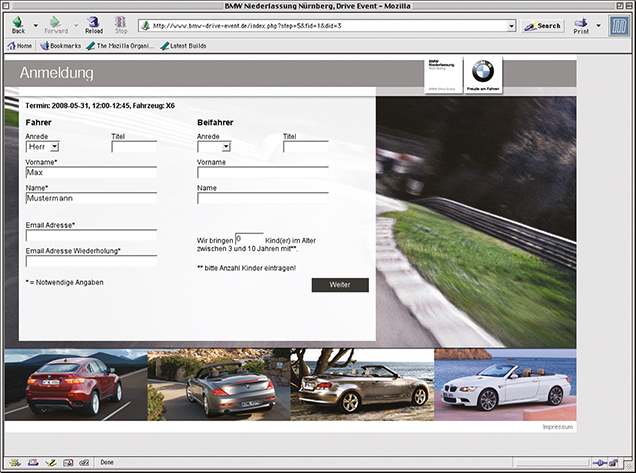Click the Mozilla throbber logo icon

pyautogui.click(x=618, y=25)
